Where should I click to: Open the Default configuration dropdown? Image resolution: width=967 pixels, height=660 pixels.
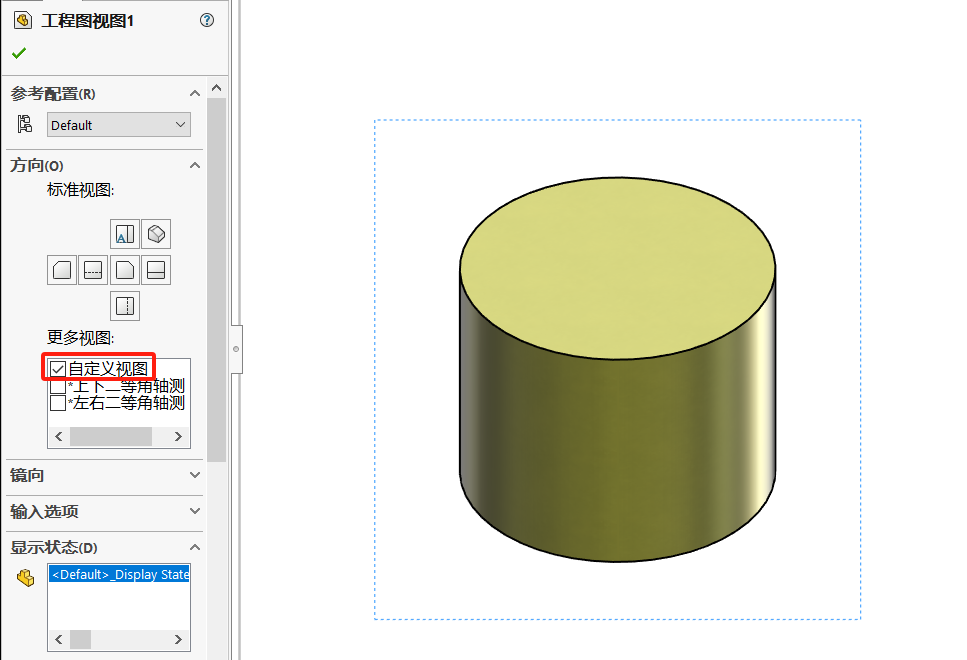tap(118, 125)
